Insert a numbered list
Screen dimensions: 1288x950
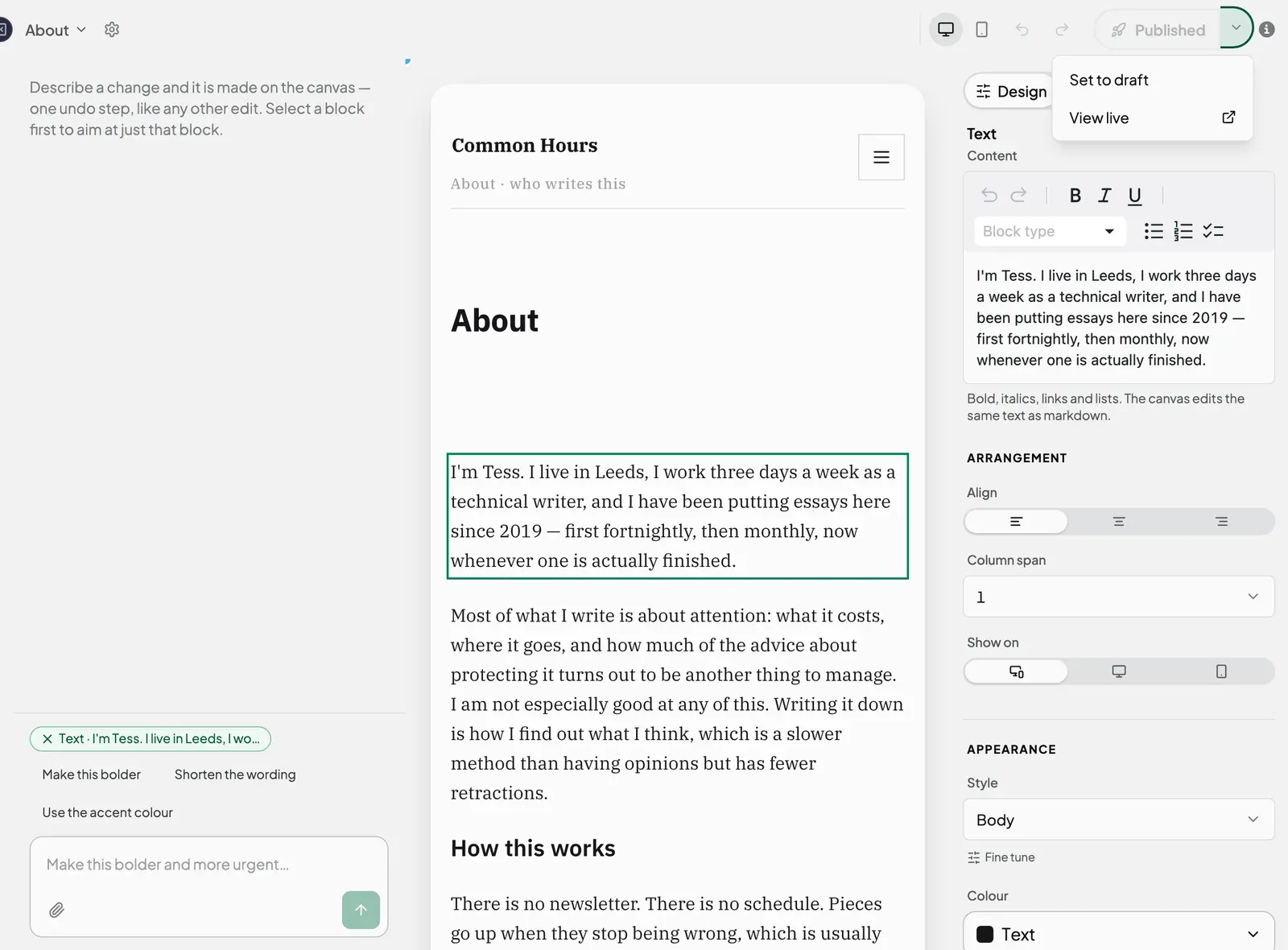(1183, 232)
